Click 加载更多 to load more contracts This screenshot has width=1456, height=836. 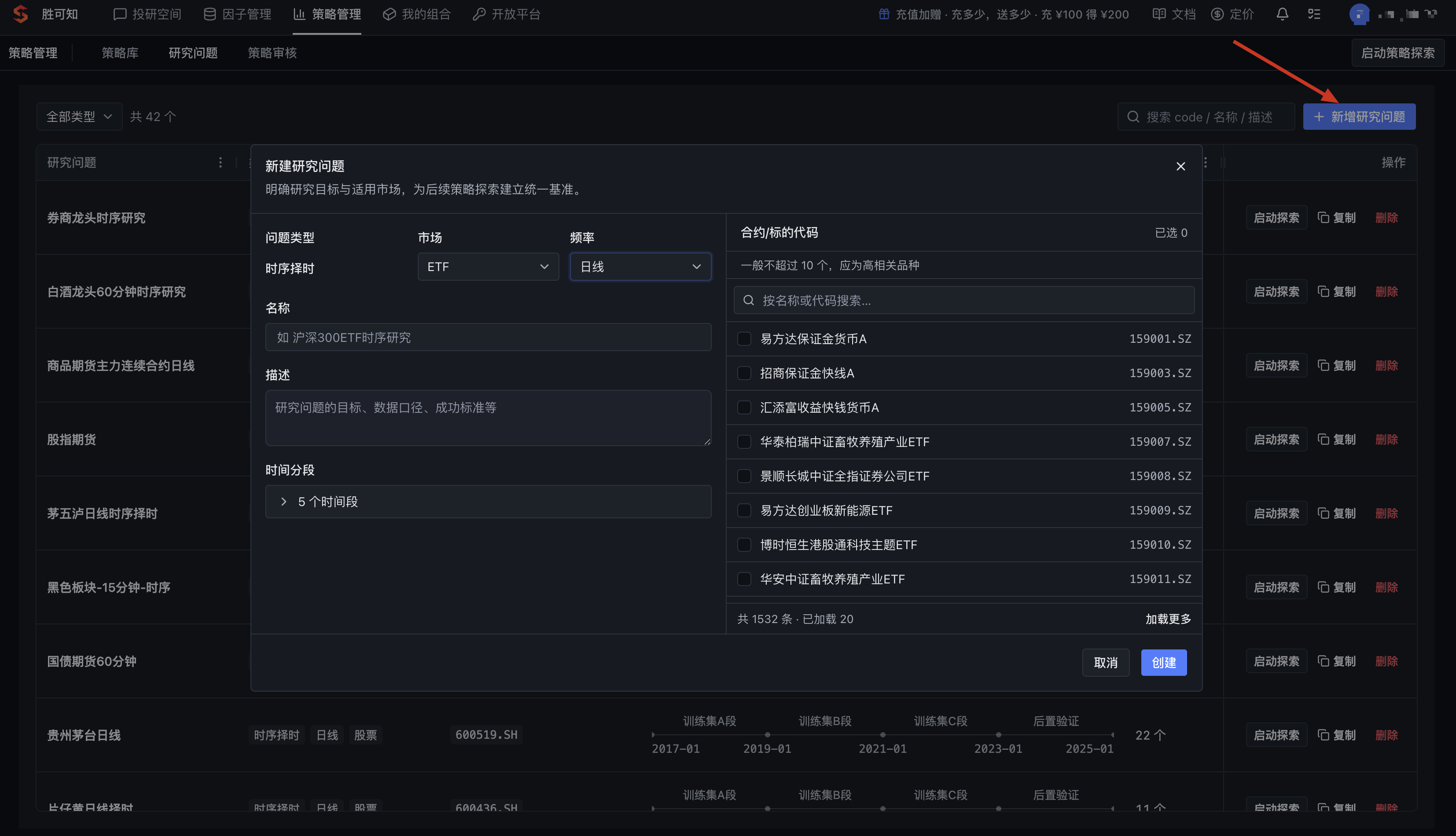1168,619
